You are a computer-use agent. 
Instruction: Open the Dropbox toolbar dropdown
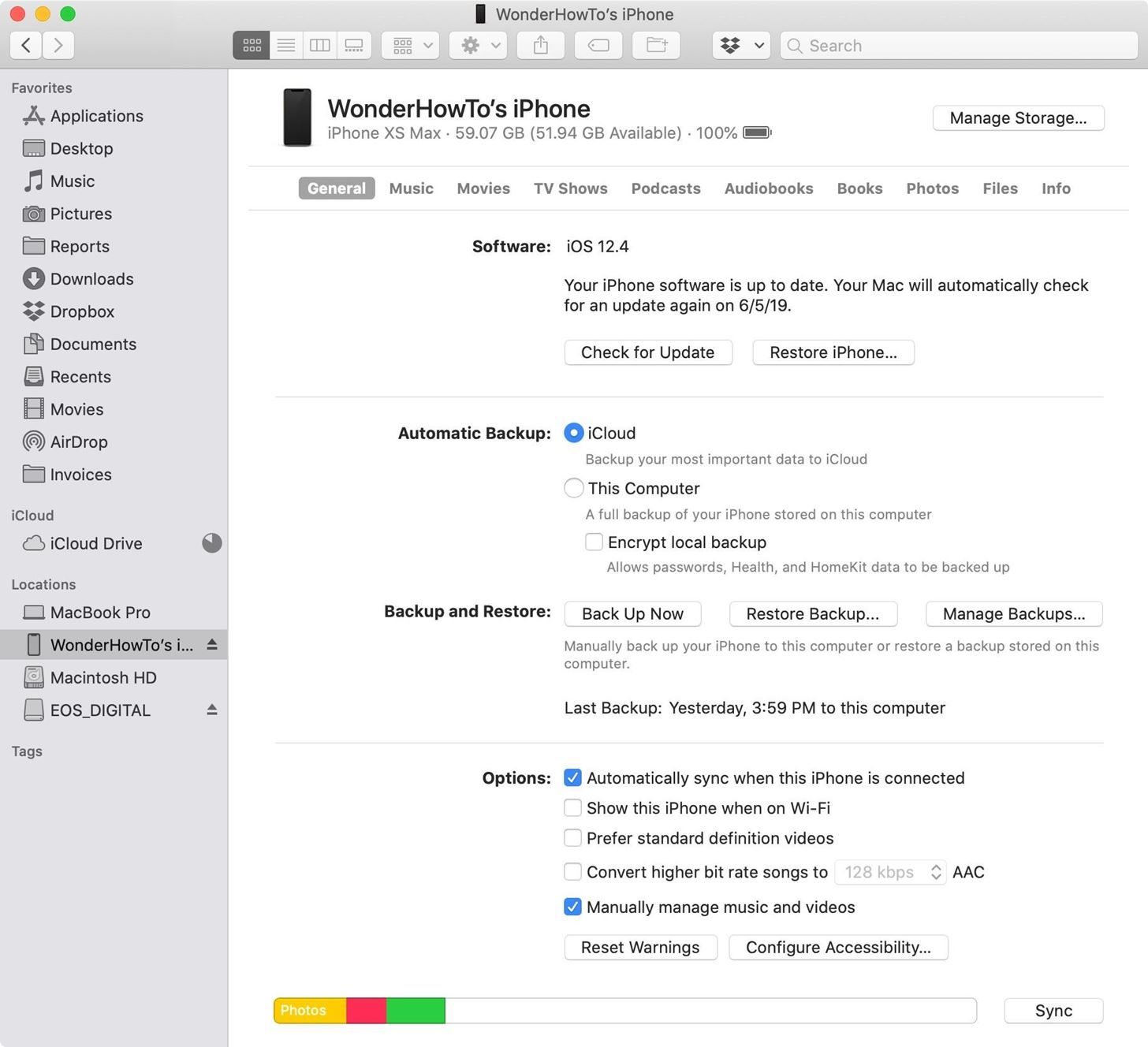(x=740, y=45)
